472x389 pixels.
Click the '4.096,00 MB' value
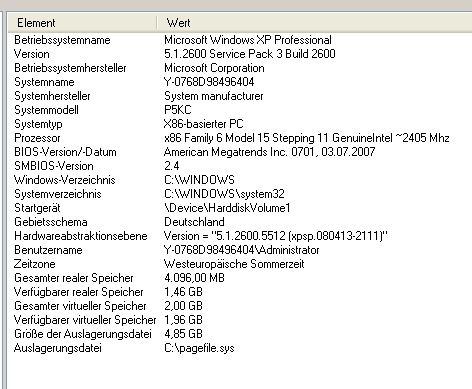[x=194, y=278]
